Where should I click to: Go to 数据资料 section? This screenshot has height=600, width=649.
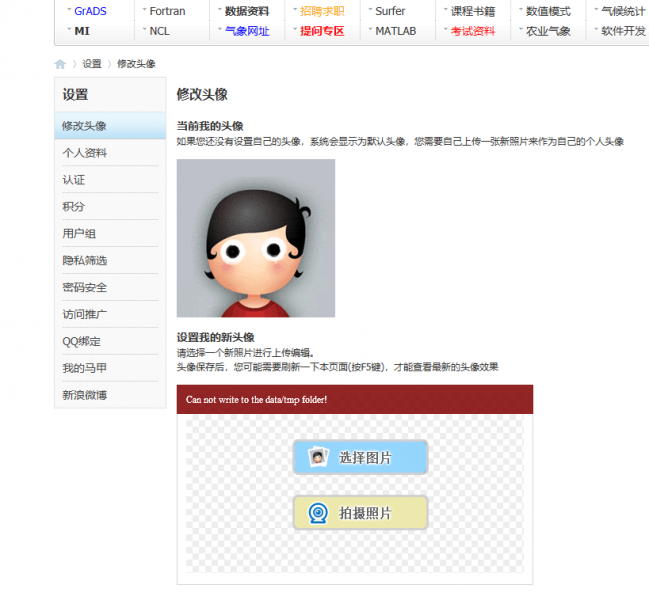(247, 11)
